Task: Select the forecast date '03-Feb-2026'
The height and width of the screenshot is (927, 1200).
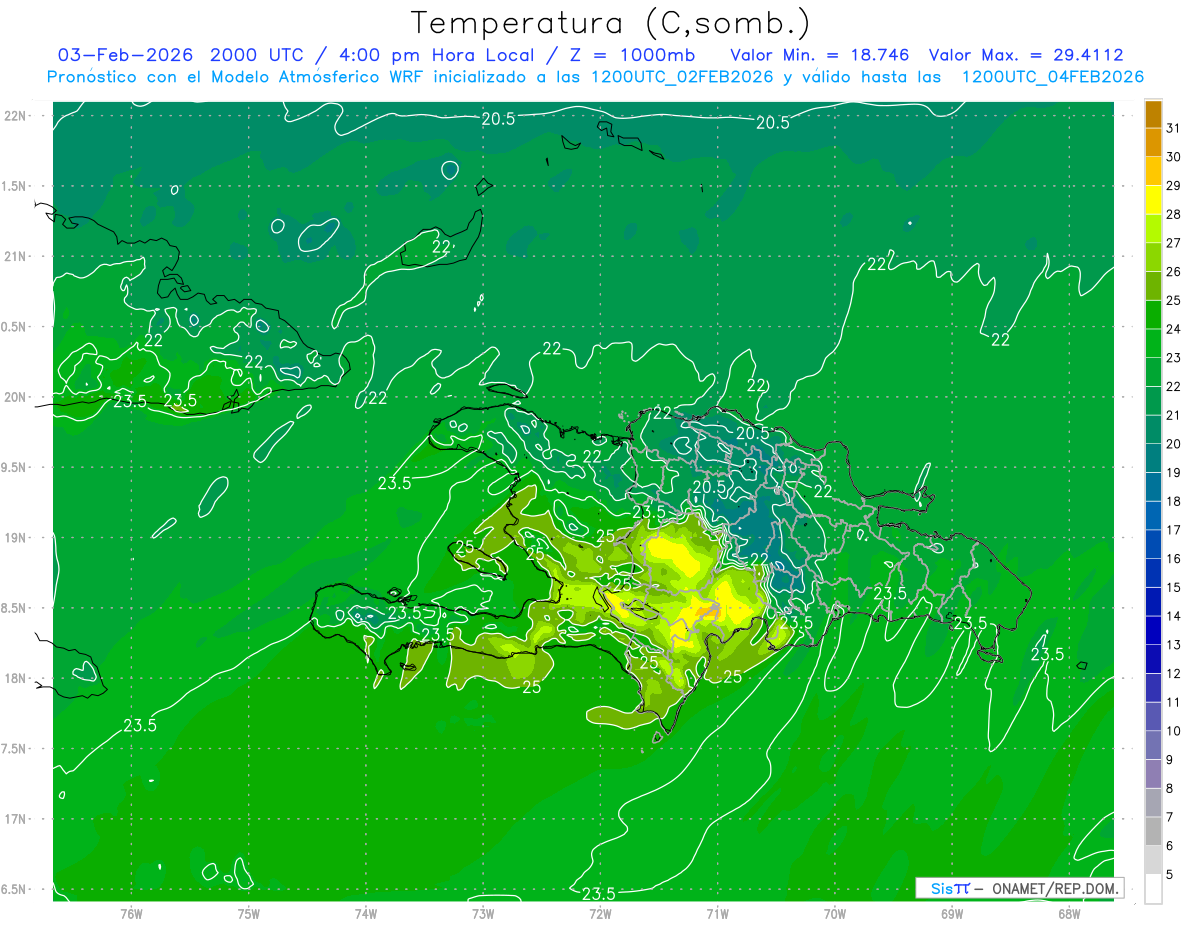Action: coord(124,54)
